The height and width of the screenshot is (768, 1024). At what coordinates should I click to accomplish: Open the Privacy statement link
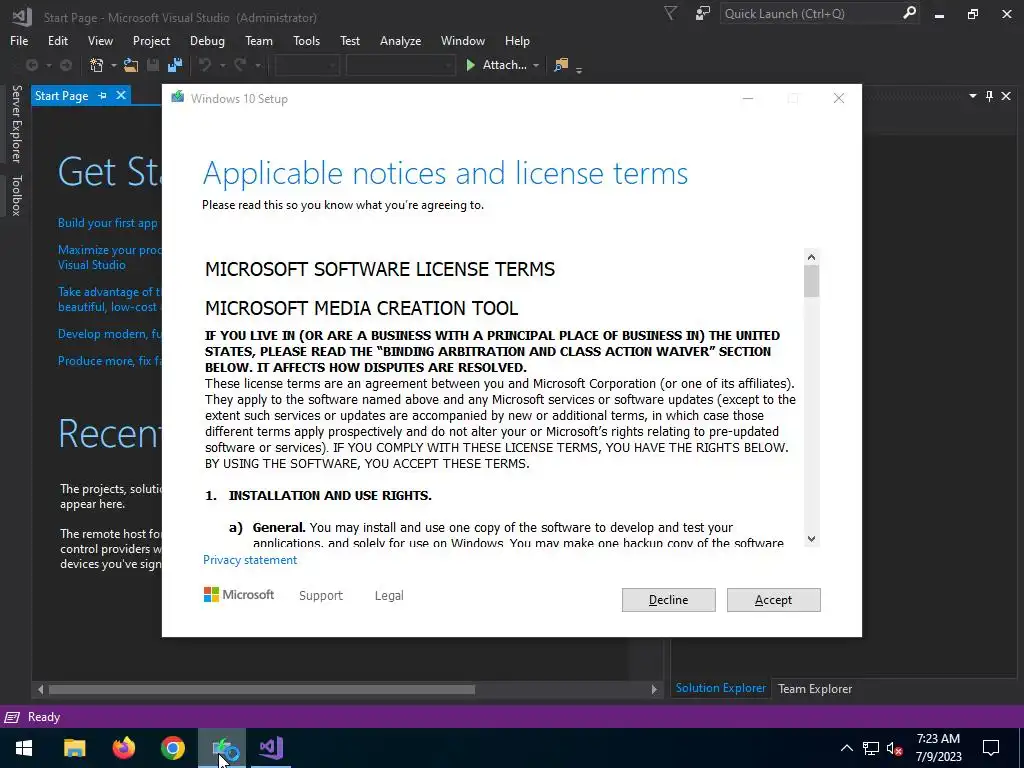(x=249, y=560)
